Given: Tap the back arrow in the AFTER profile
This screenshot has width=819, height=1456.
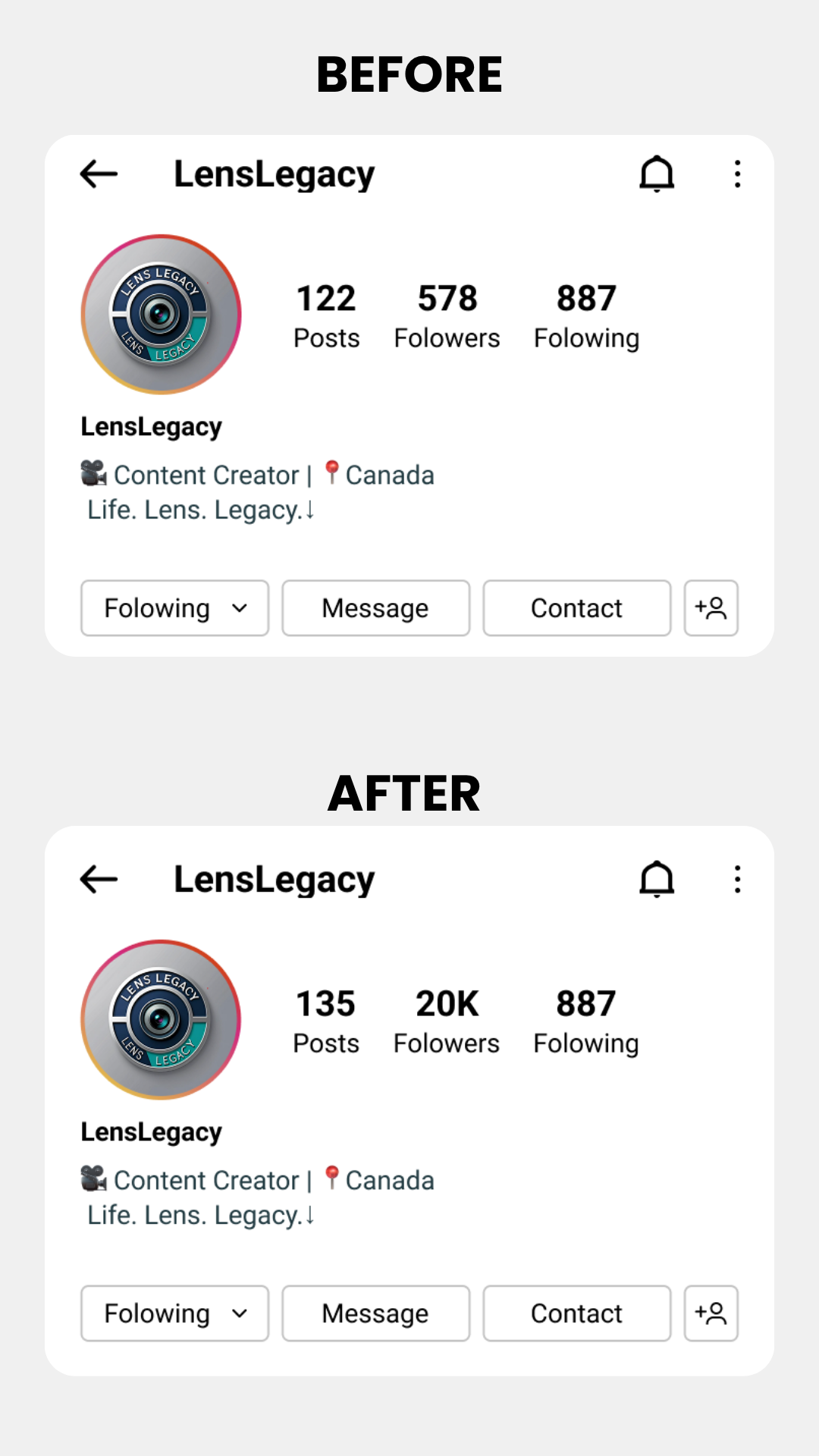Looking at the screenshot, I should [99, 880].
